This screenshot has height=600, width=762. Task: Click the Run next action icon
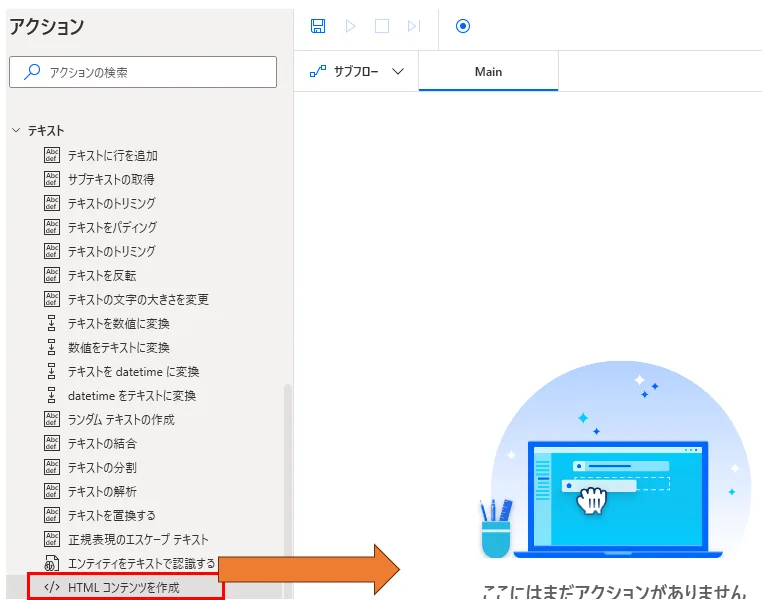tap(414, 26)
